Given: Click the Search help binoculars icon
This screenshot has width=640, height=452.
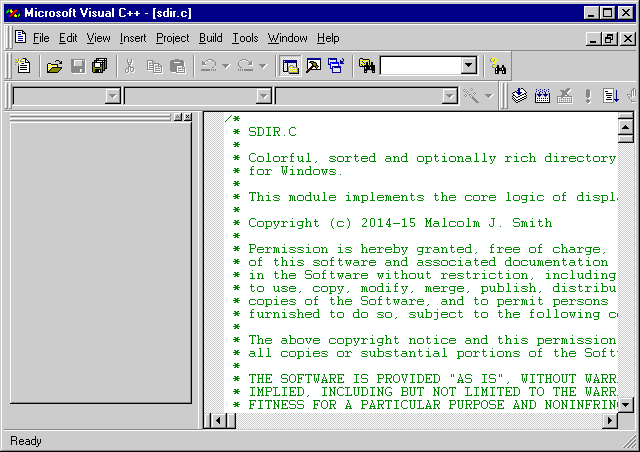Looking at the screenshot, I should (498, 66).
